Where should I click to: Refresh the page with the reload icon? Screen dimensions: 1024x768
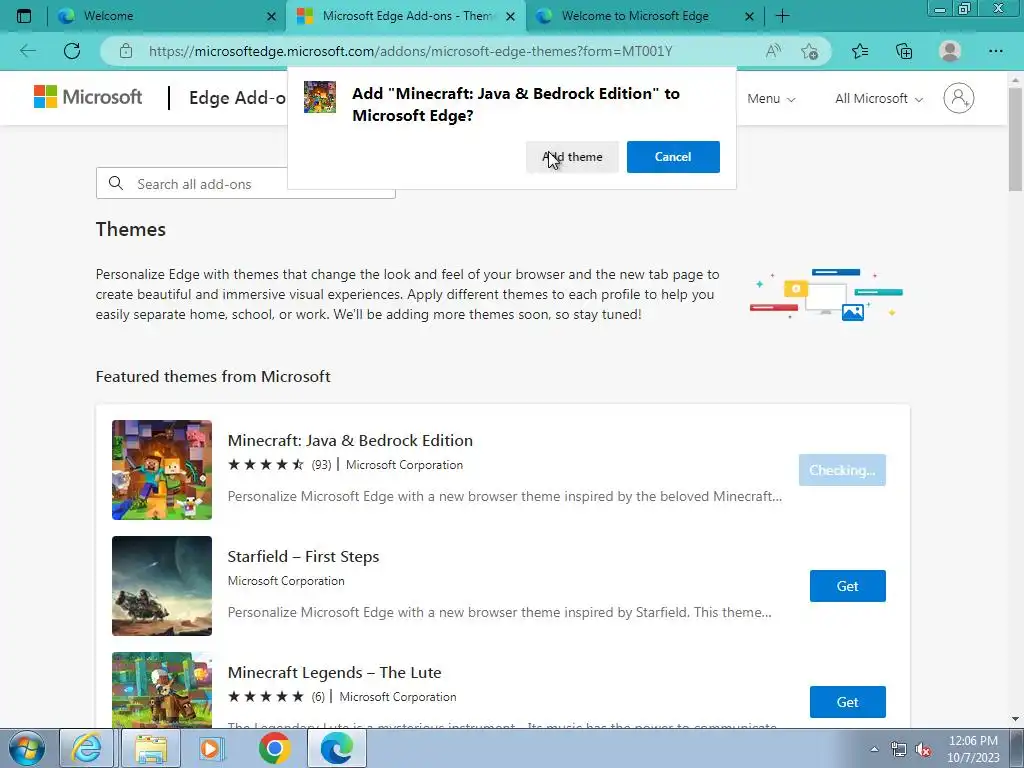(72, 51)
